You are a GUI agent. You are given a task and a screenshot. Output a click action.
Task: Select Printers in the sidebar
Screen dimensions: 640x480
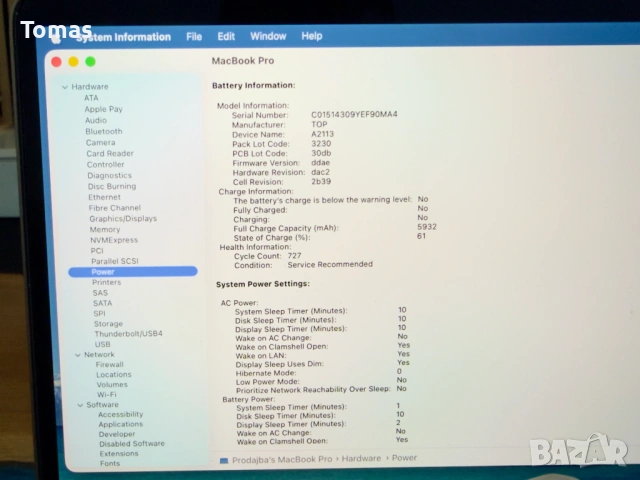[x=107, y=282]
